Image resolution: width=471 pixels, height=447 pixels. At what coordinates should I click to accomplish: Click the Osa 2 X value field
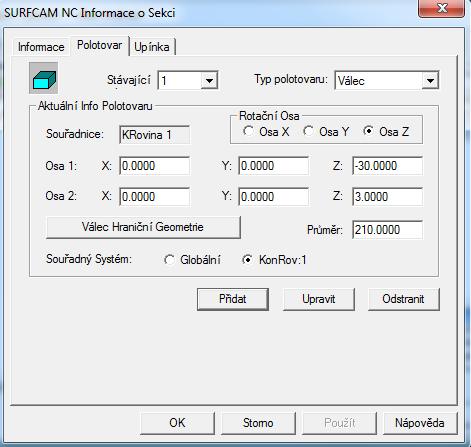pos(154,196)
